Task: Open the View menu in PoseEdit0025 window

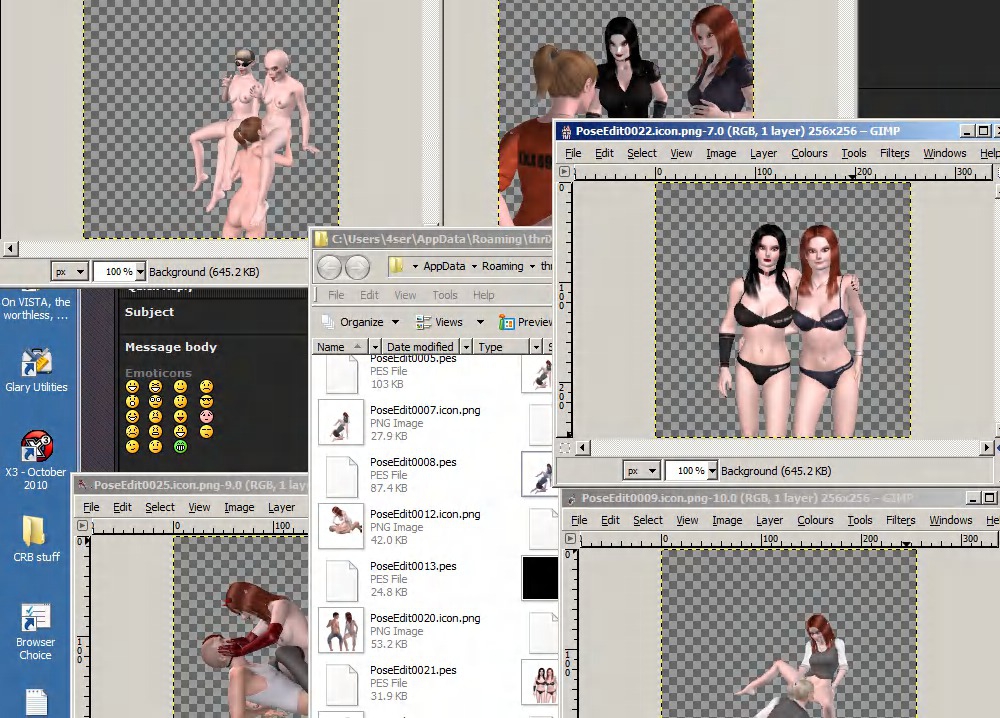Action: click(199, 507)
